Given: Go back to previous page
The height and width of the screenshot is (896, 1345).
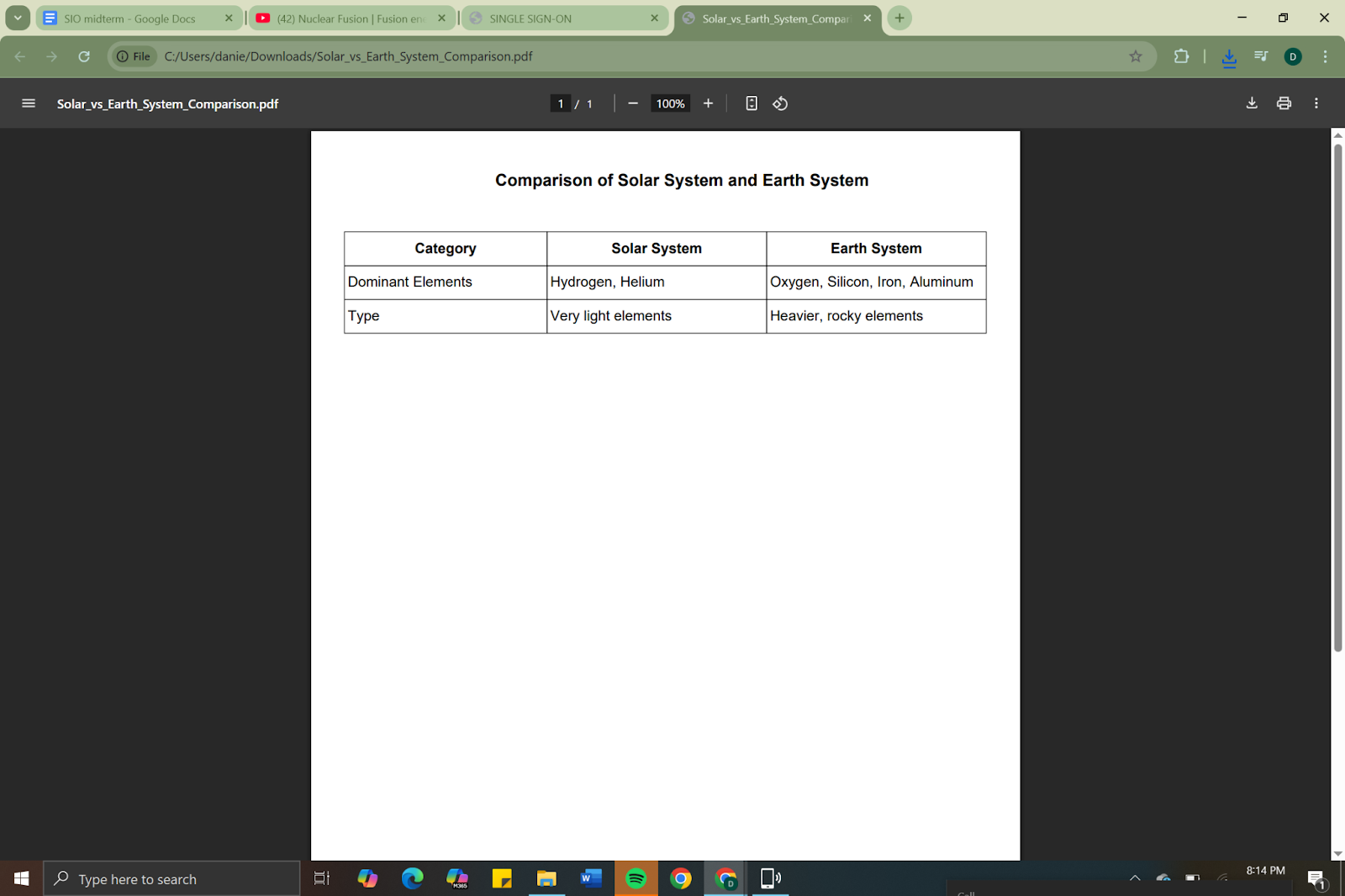Looking at the screenshot, I should pyautogui.click(x=20, y=56).
